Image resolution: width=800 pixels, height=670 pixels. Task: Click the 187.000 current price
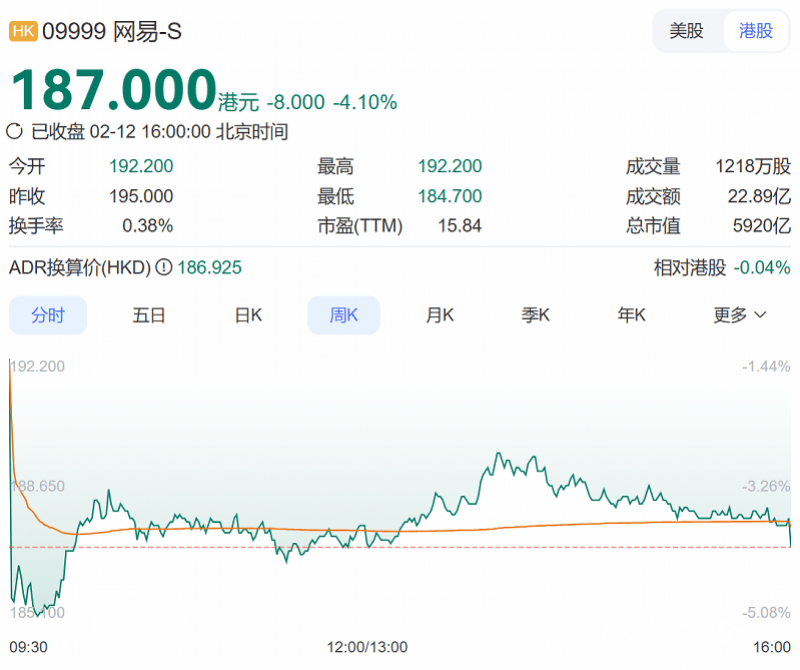113,90
